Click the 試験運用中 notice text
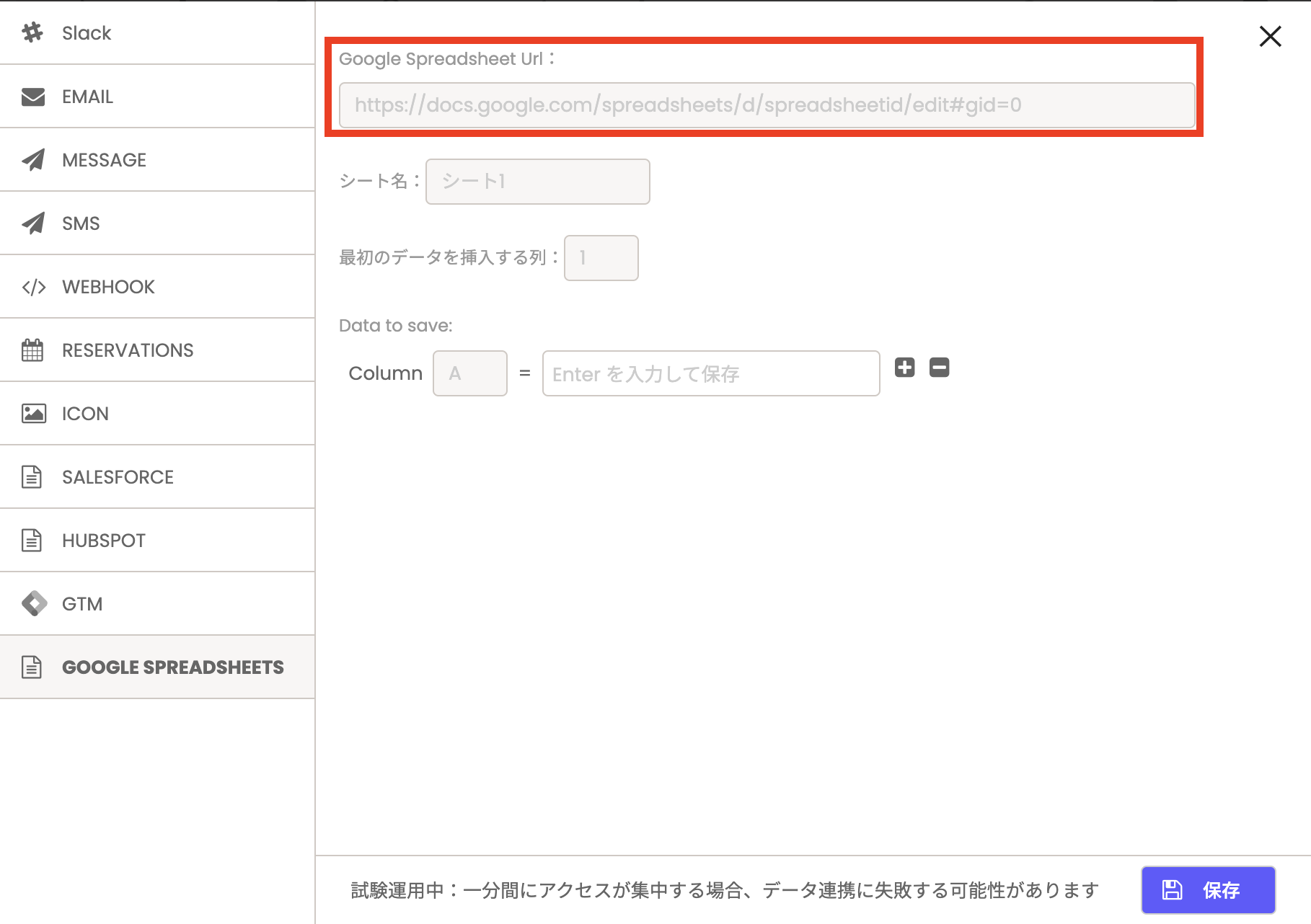The width and height of the screenshot is (1311, 924). point(725,891)
